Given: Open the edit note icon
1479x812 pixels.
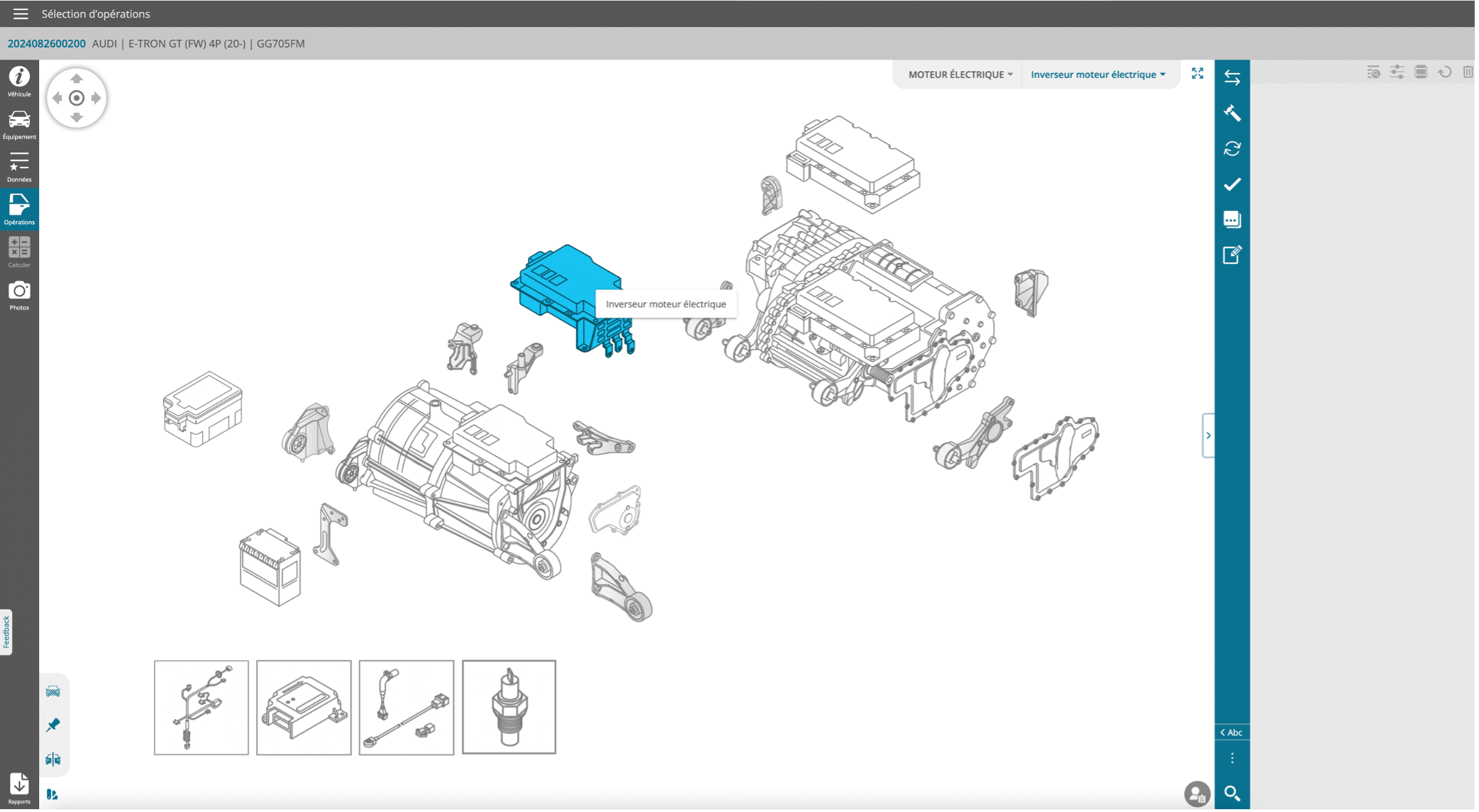Looking at the screenshot, I should coord(1232,255).
